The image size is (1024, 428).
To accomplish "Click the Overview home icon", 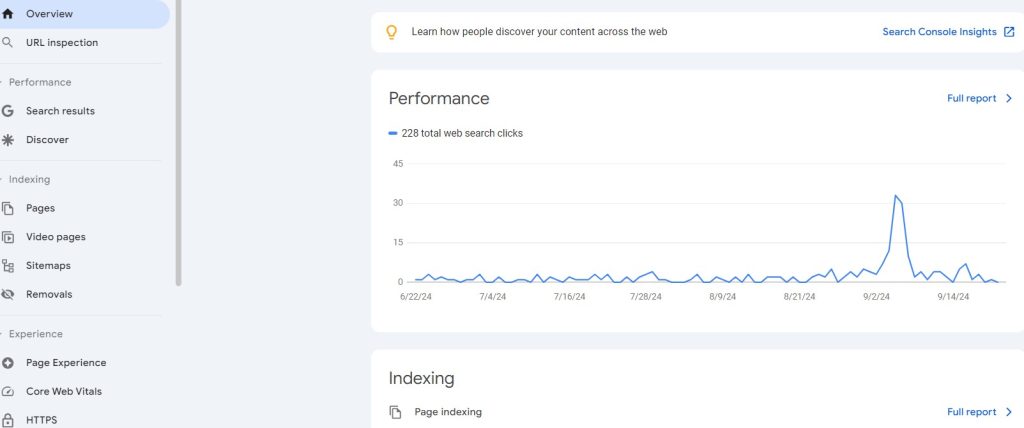I will click(8, 14).
